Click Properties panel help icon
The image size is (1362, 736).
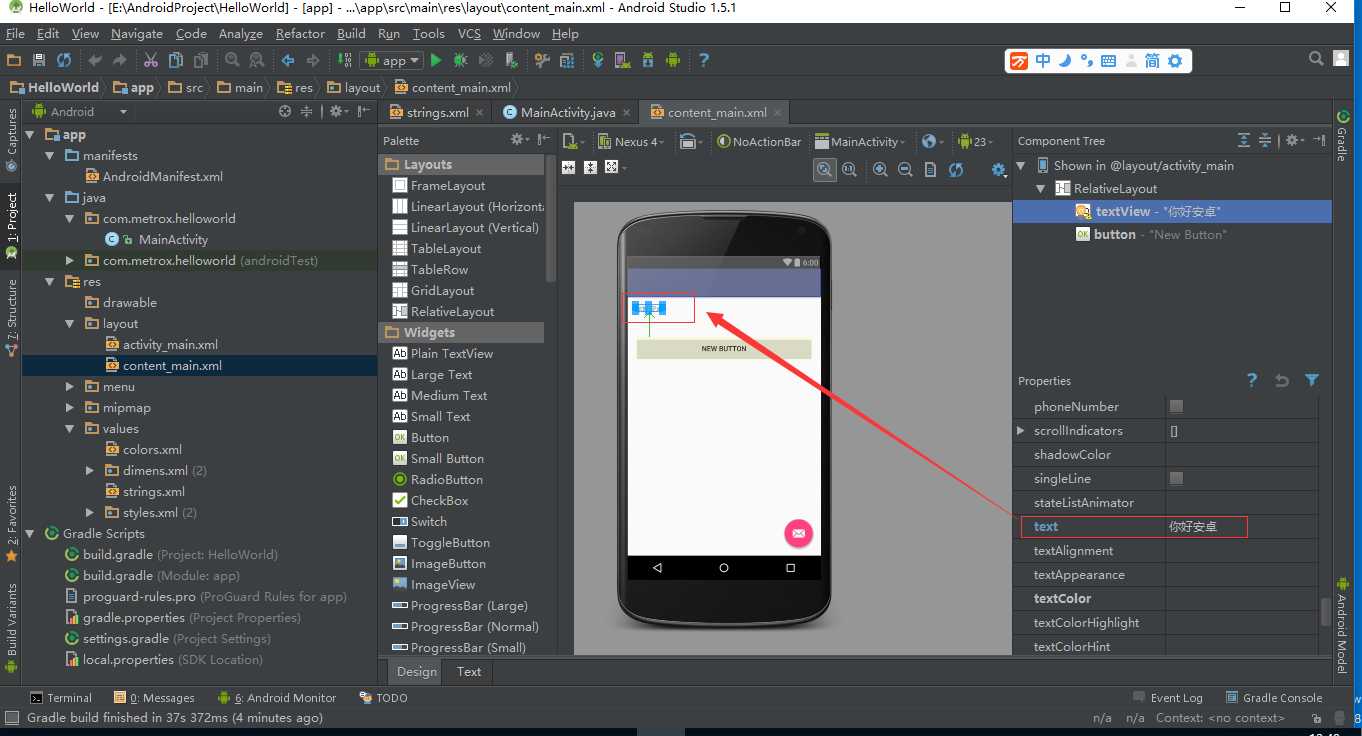[x=1252, y=380]
